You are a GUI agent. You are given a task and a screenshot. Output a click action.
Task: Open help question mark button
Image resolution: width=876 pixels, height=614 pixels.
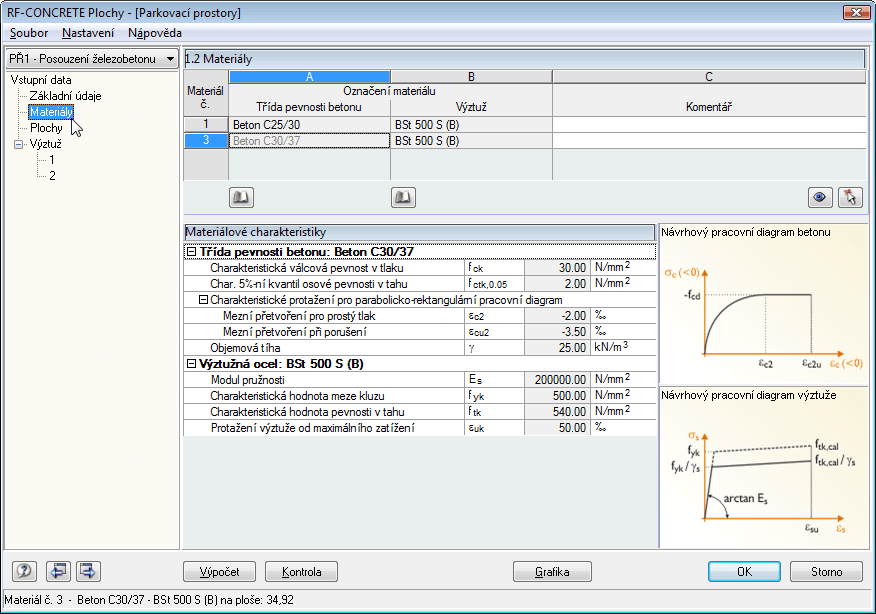click(24, 571)
